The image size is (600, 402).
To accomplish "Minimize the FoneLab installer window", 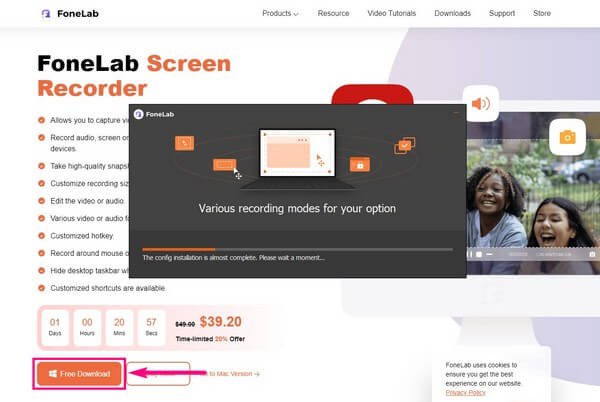I will coord(456,114).
